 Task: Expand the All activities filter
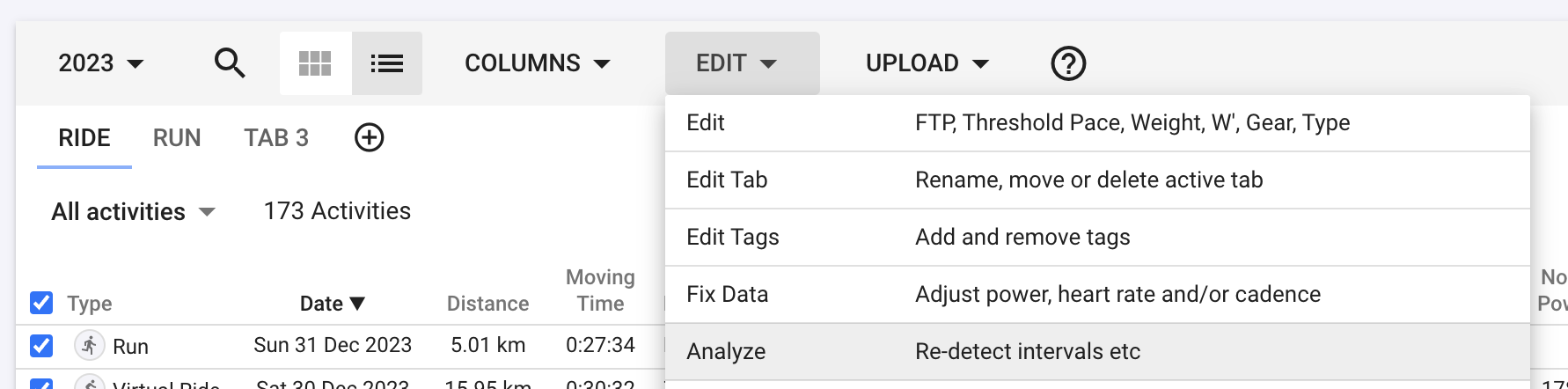(x=134, y=211)
